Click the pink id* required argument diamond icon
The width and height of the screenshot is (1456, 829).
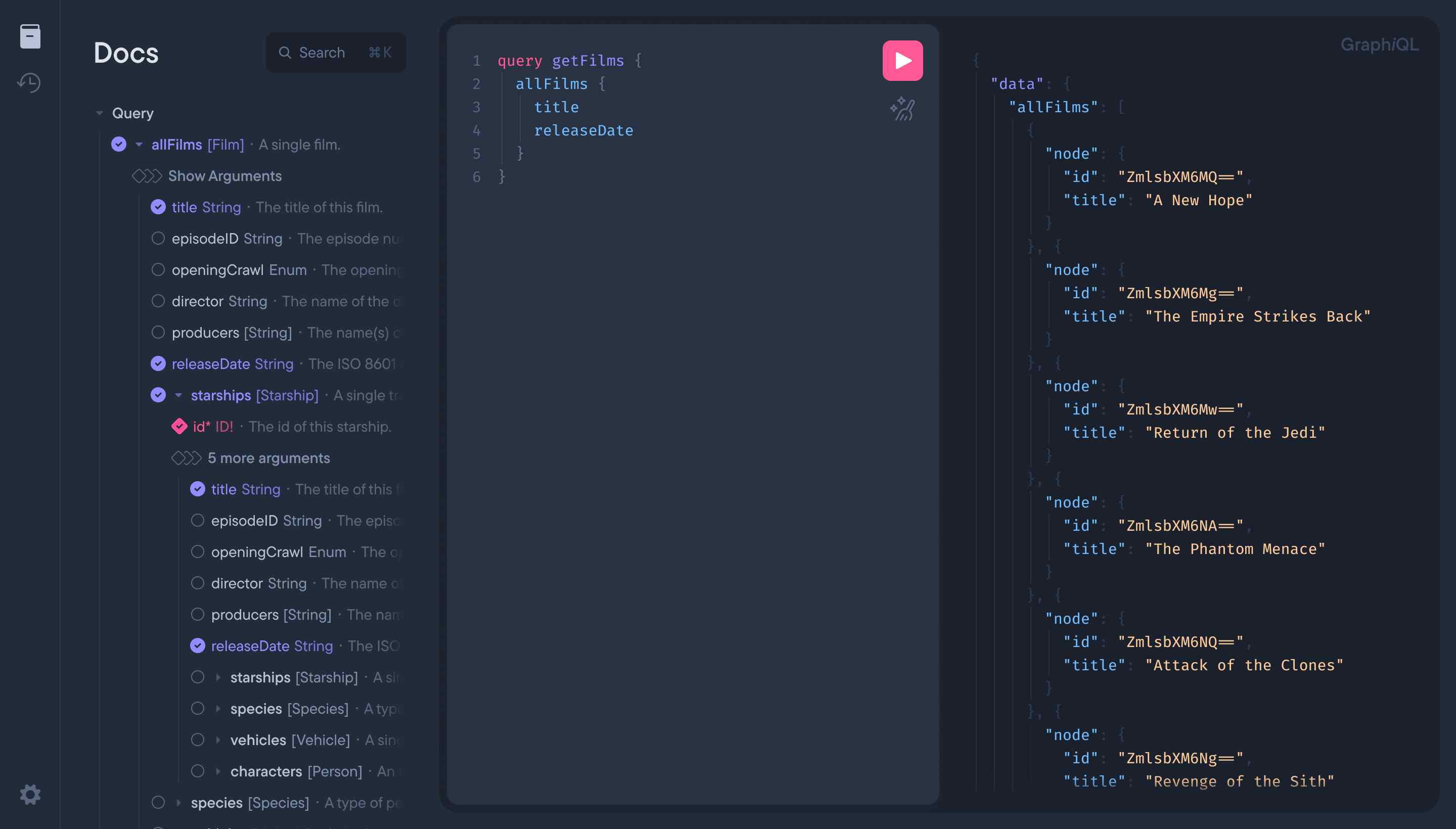(x=179, y=427)
